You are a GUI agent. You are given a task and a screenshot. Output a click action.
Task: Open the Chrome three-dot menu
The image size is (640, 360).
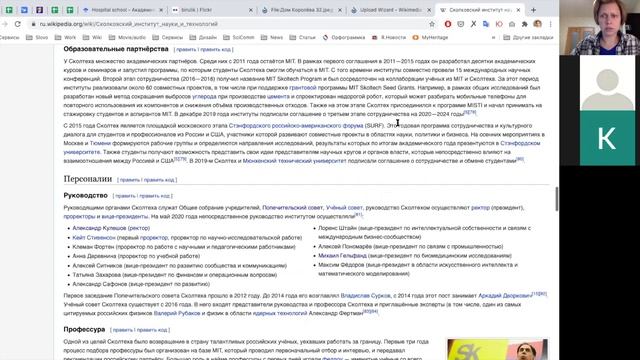(x=550, y=24)
